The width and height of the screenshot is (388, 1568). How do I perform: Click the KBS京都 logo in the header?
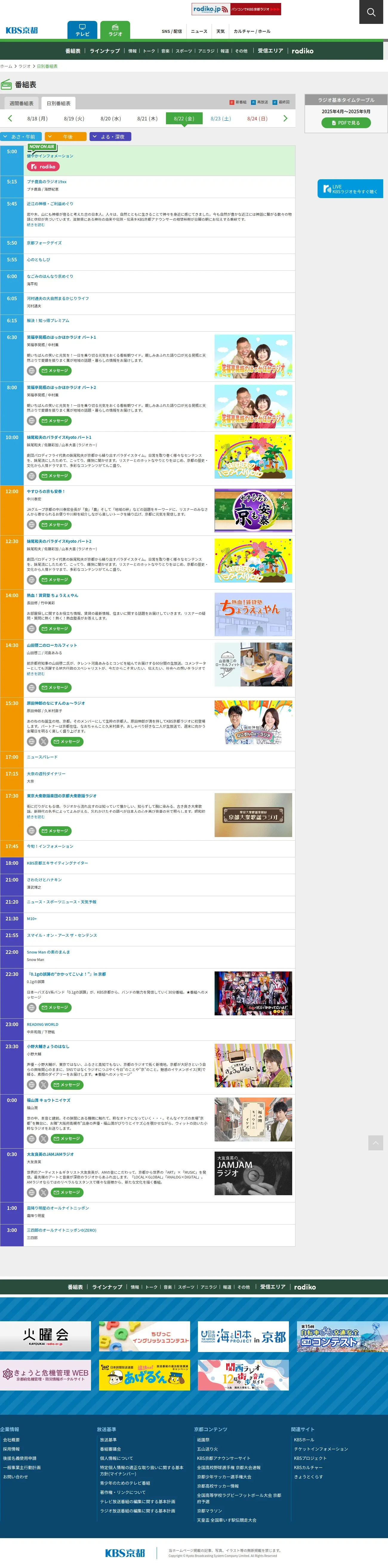(22, 30)
